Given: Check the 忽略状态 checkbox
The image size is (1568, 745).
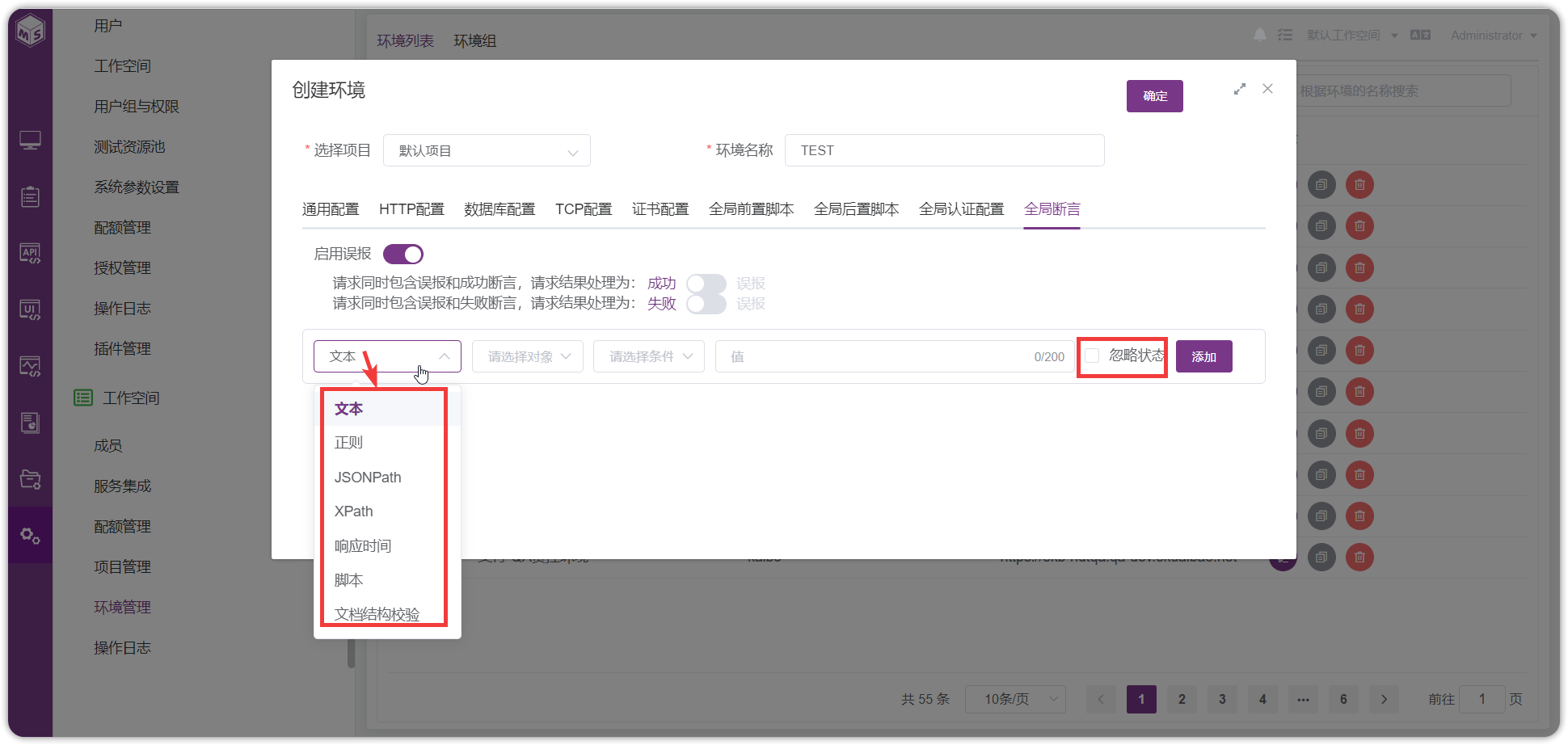Looking at the screenshot, I should pyautogui.click(x=1092, y=356).
